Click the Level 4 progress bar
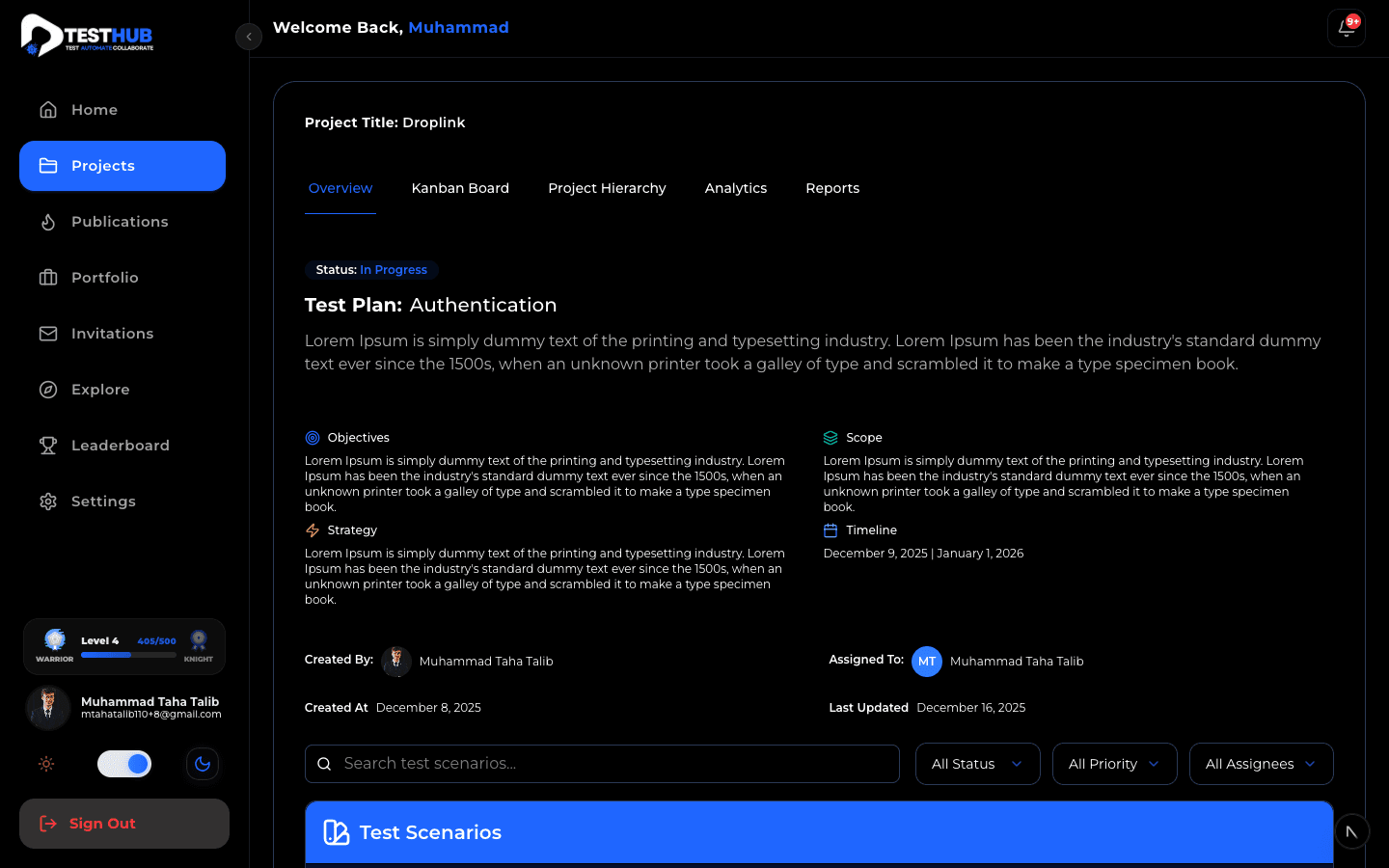This screenshot has height=868, width=1389. 128,655
